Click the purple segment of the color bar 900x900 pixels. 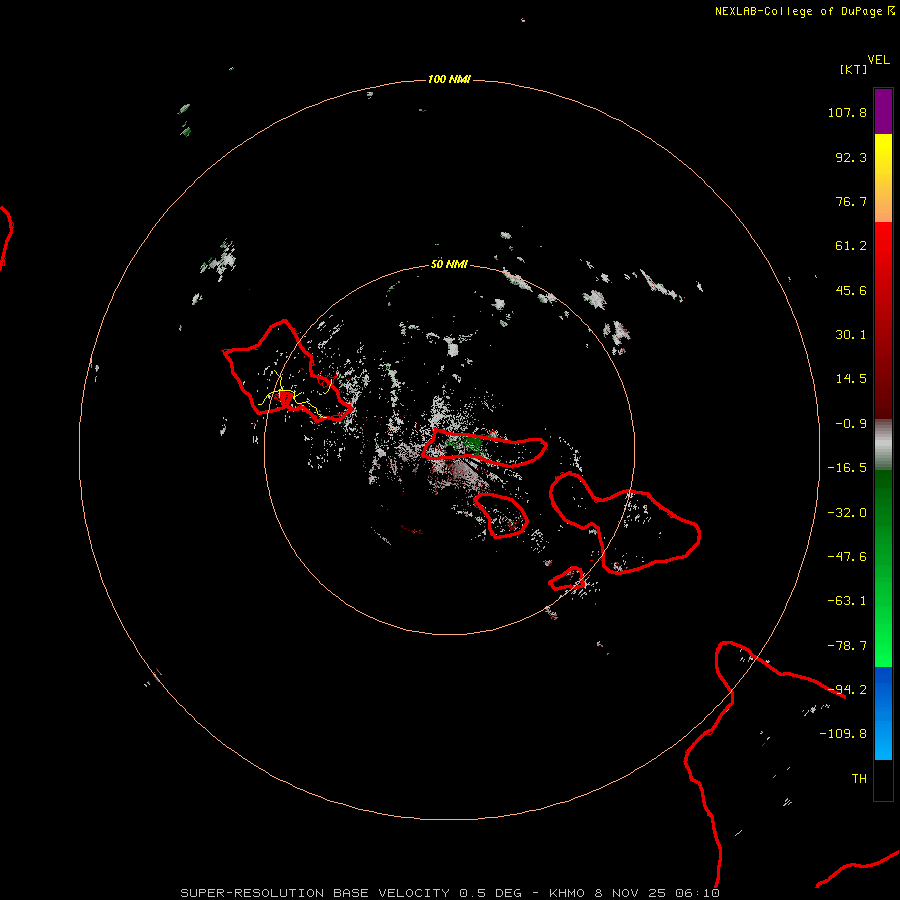(883, 111)
